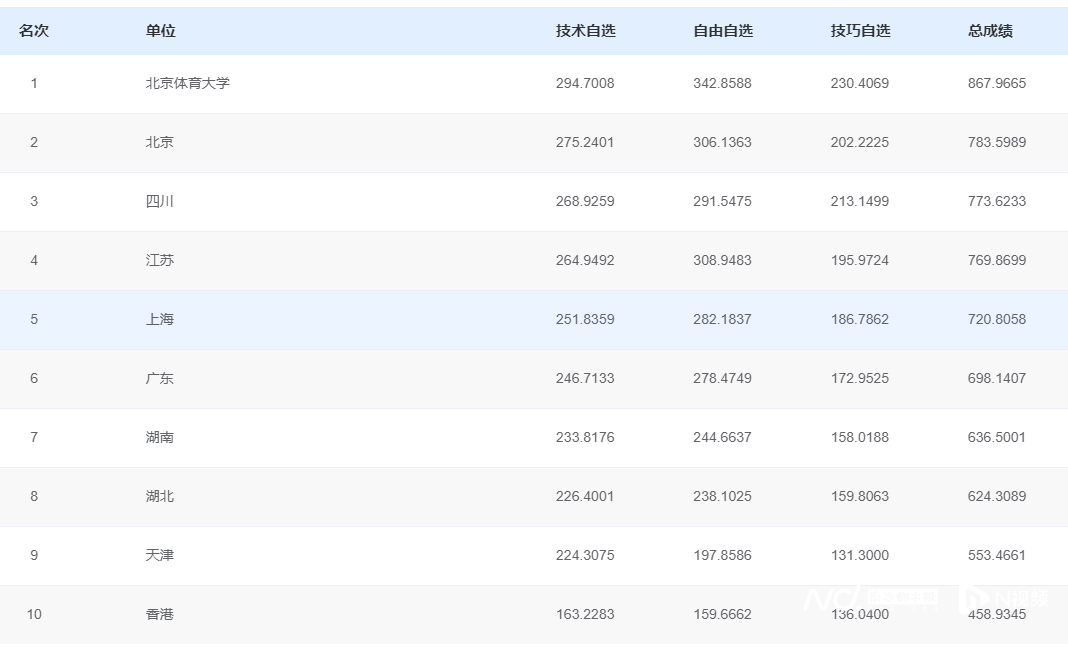Click the 天津 unit name

click(159, 555)
